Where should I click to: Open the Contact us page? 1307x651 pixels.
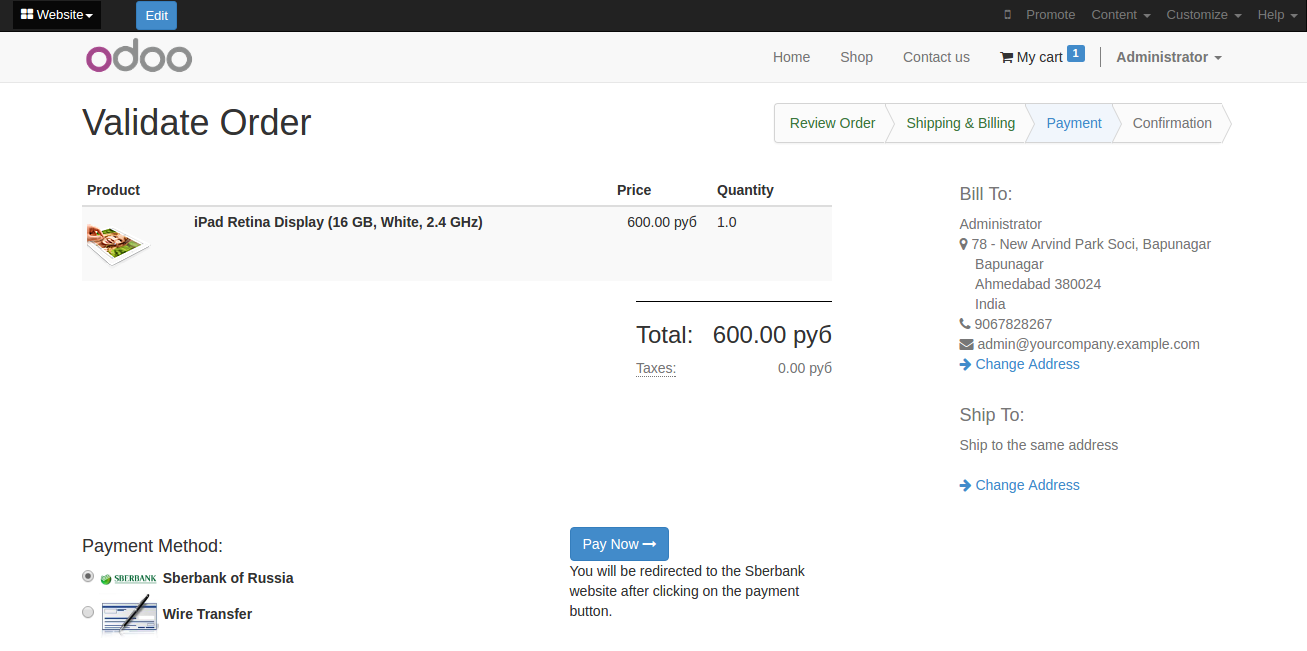point(936,57)
